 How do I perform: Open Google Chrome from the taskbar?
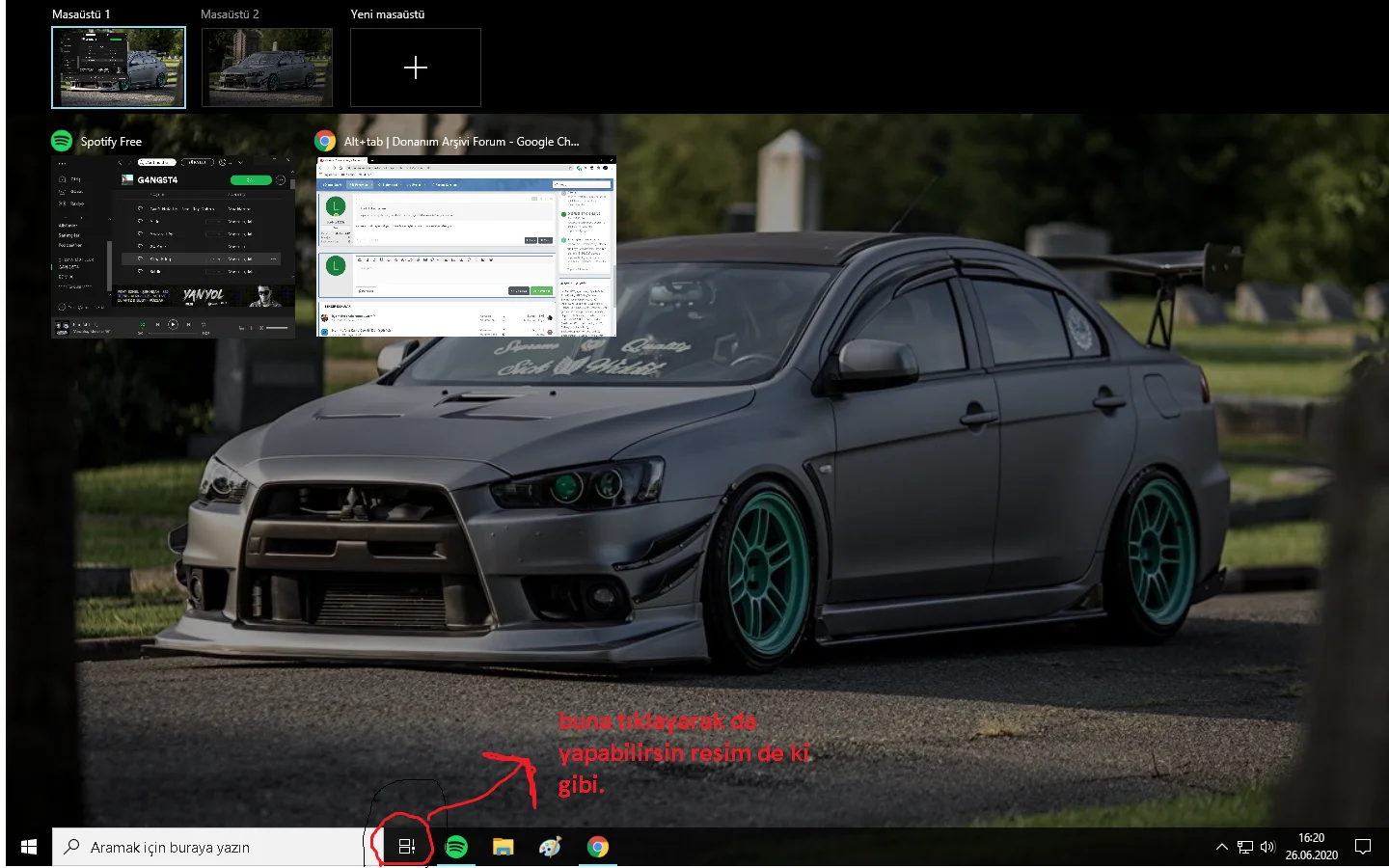coord(598,847)
